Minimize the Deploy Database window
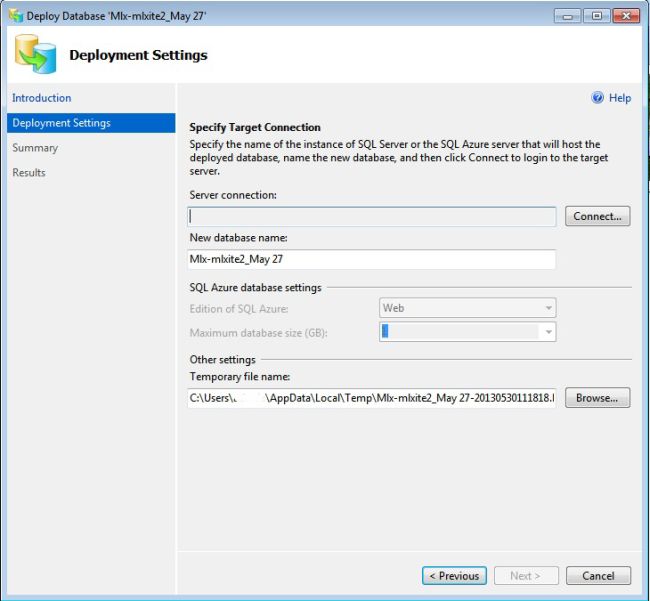 (568, 16)
